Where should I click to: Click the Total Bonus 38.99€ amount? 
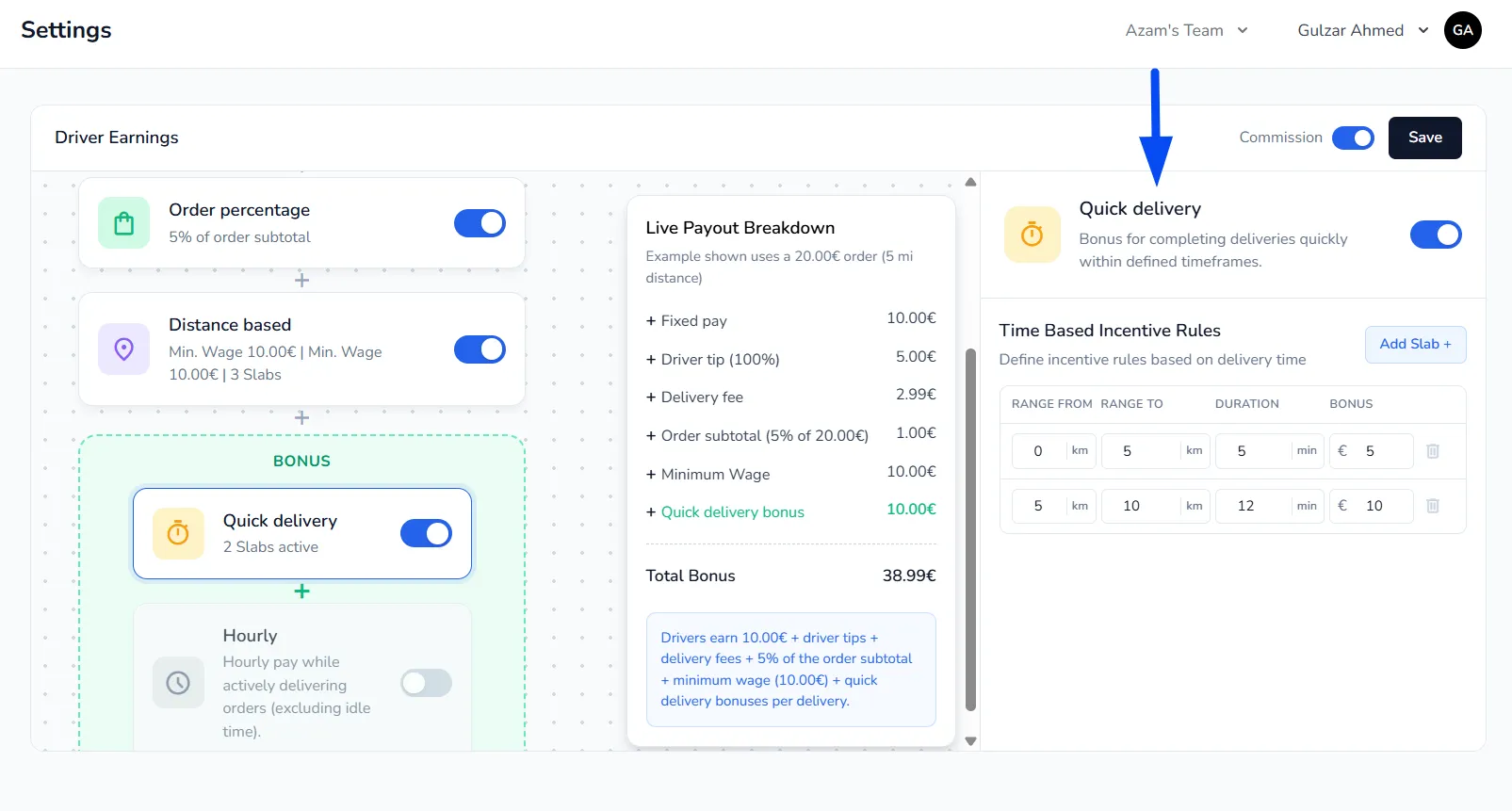pyautogui.click(x=909, y=576)
